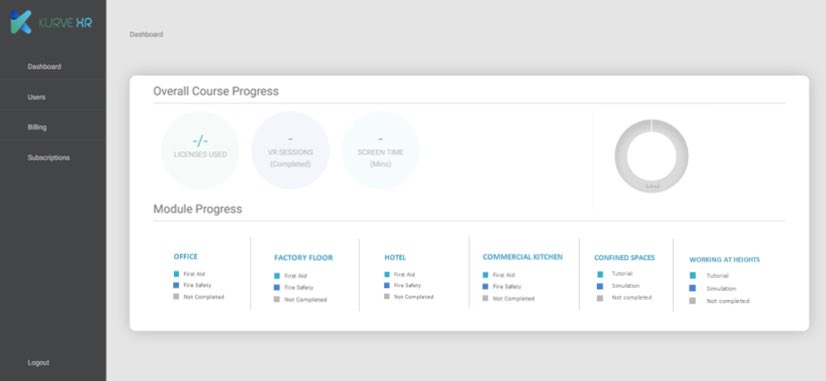Select Working at Heights Tutorial label

point(717,276)
